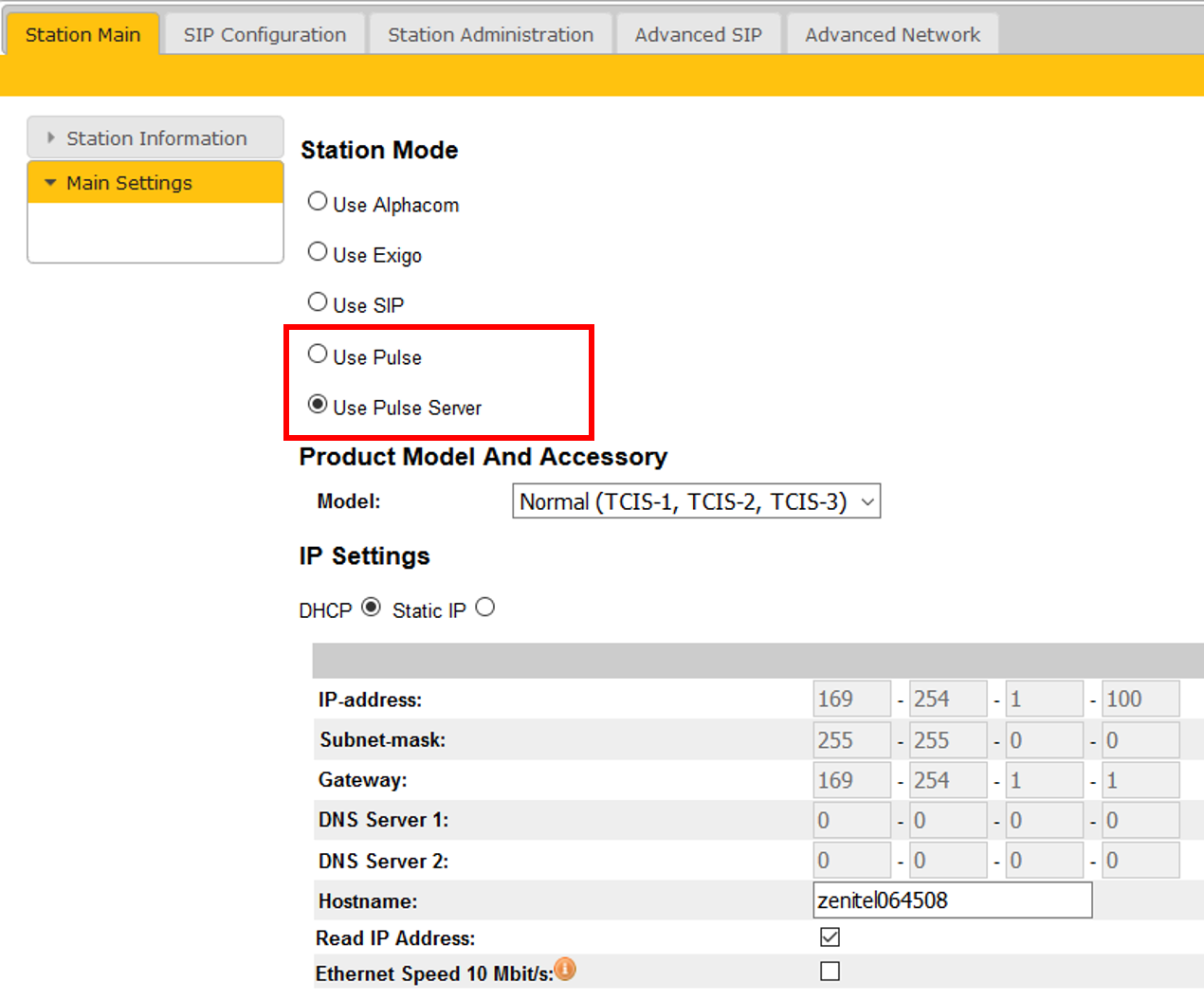Image resolution: width=1204 pixels, height=1000 pixels.
Task: Open the Advanced Network tab
Action: [892, 35]
